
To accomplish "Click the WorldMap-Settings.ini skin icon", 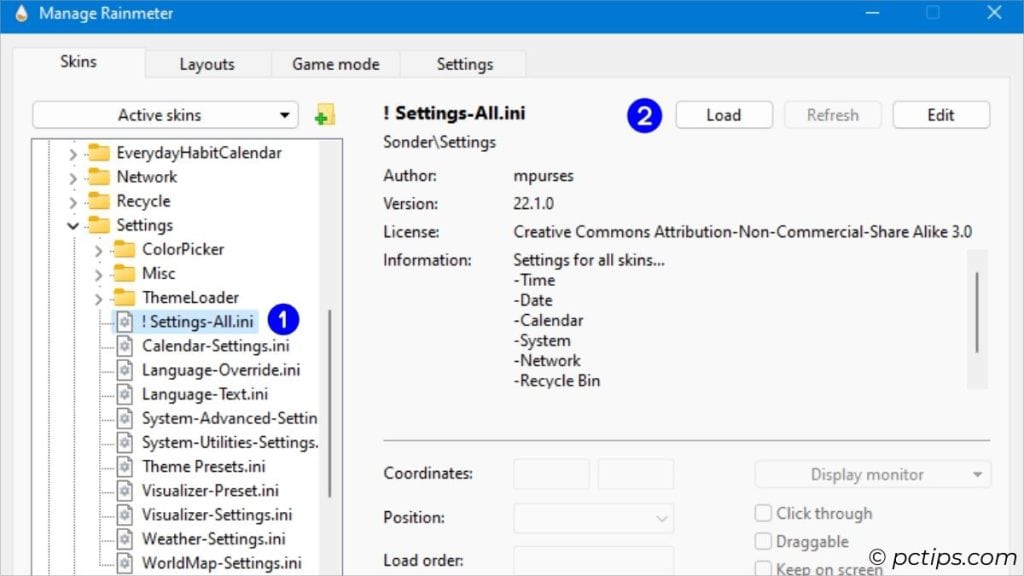I will point(127,562).
